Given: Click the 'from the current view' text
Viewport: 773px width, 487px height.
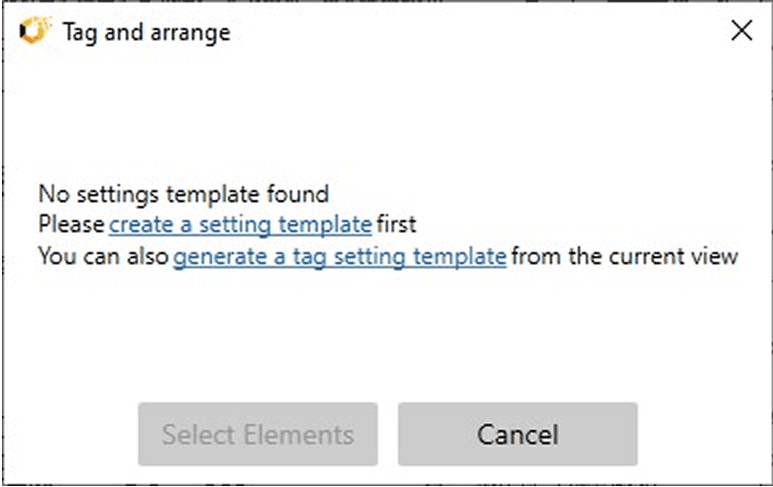Looking at the screenshot, I should click(625, 257).
